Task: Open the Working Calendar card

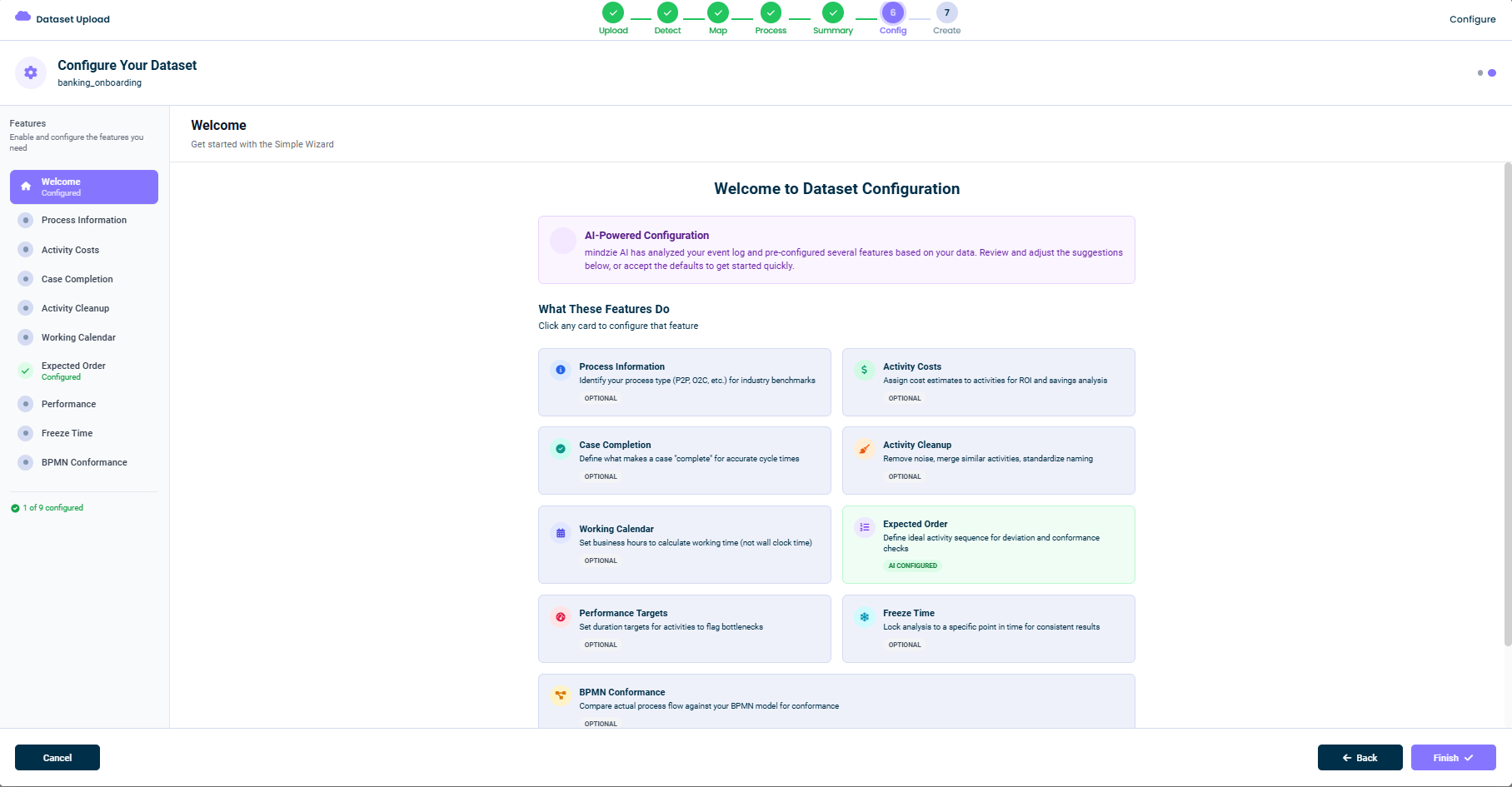Action: (x=685, y=545)
